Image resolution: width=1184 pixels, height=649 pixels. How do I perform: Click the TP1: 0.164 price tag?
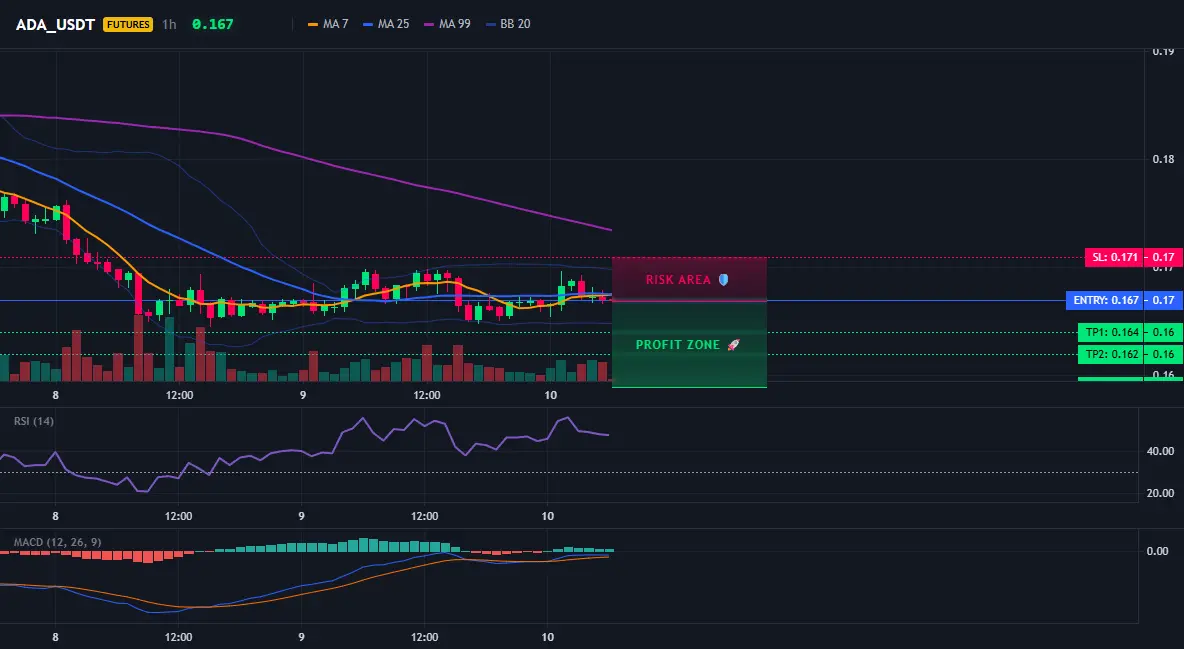[1112, 332]
